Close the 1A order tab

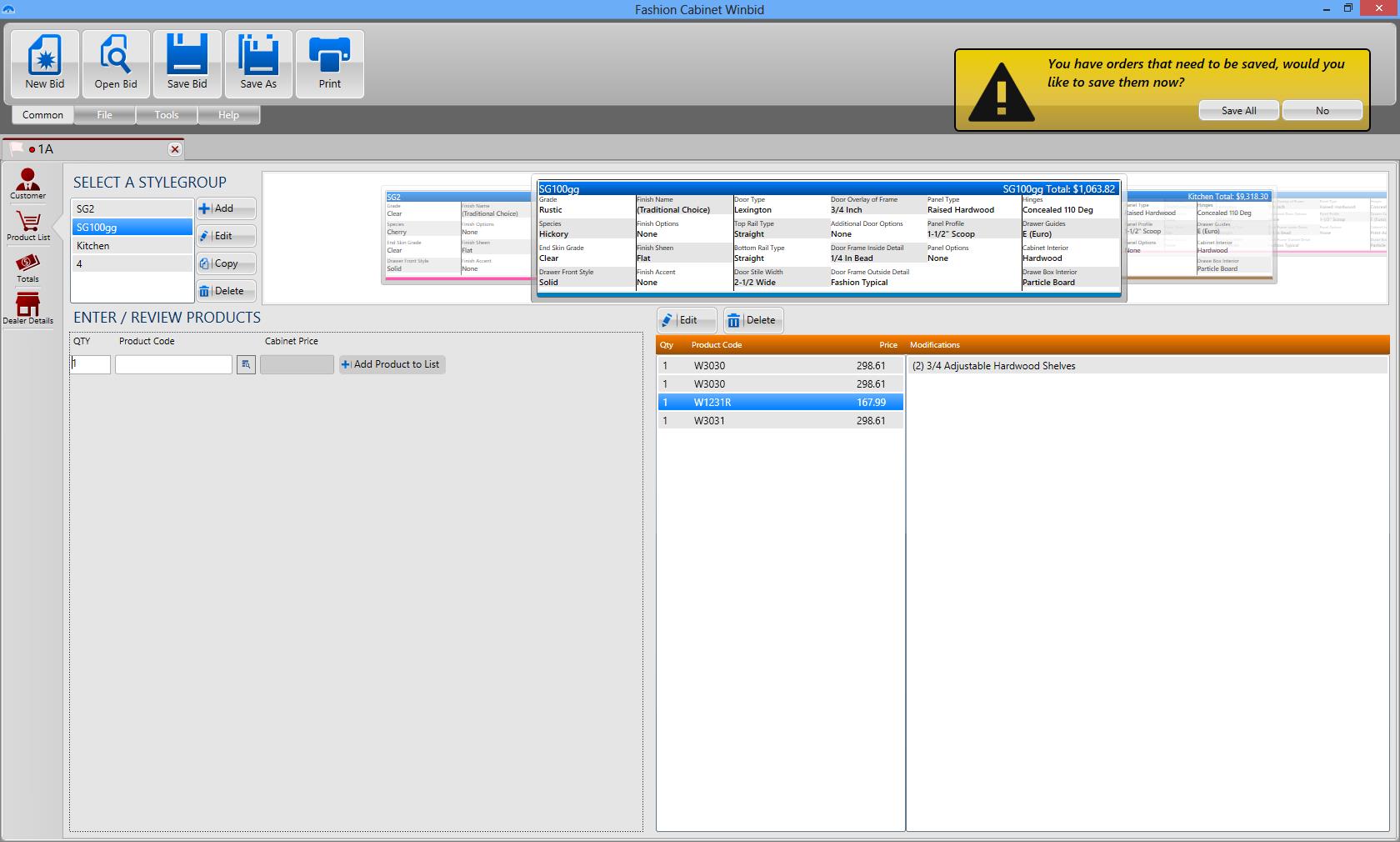(174, 149)
